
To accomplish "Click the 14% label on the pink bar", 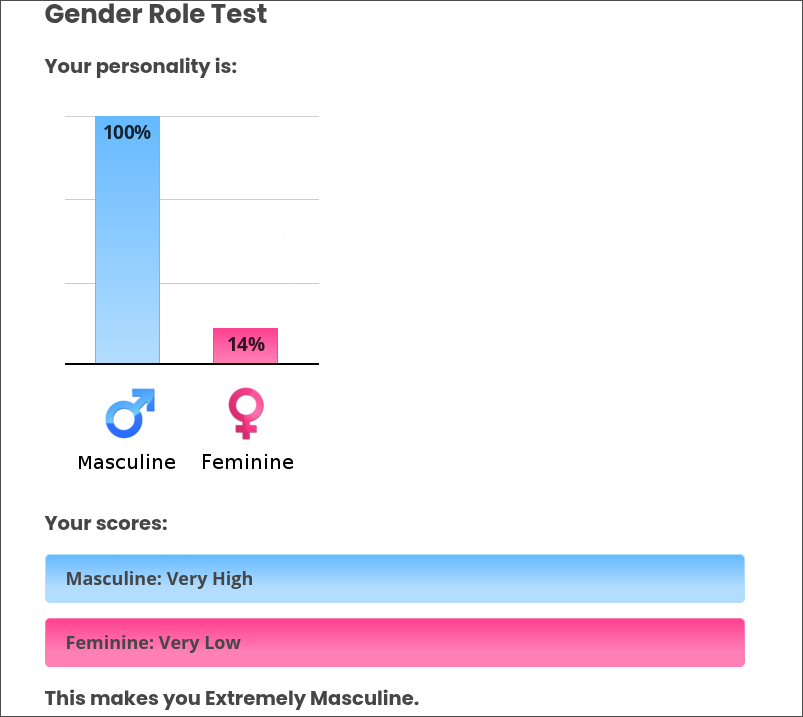I will tap(245, 345).
